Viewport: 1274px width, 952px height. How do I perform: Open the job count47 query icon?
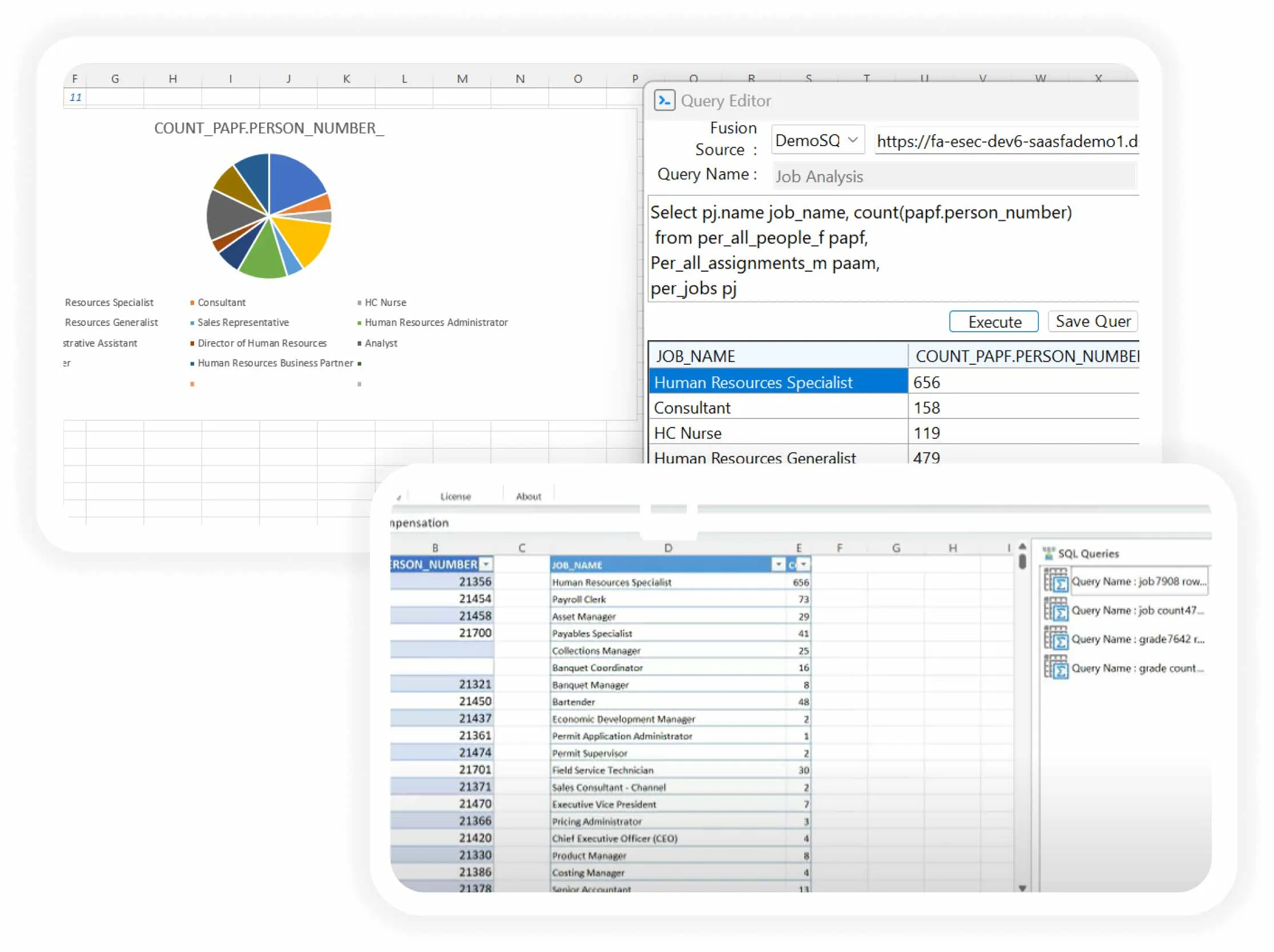(1056, 610)
